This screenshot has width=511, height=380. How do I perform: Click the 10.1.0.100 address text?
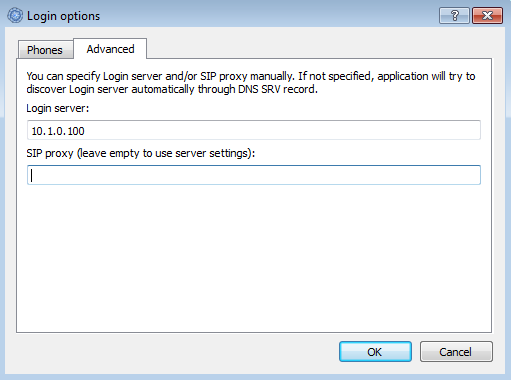(58, 131)
